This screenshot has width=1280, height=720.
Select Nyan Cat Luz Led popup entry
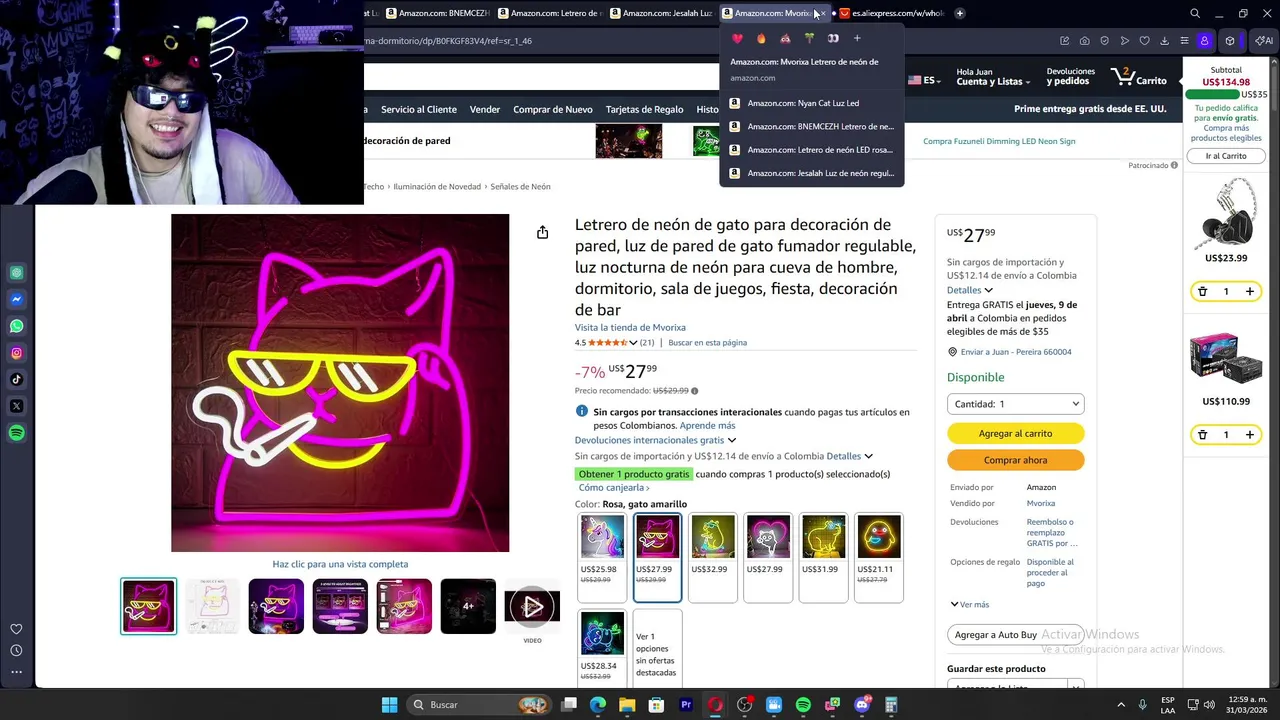click(811, 103)
